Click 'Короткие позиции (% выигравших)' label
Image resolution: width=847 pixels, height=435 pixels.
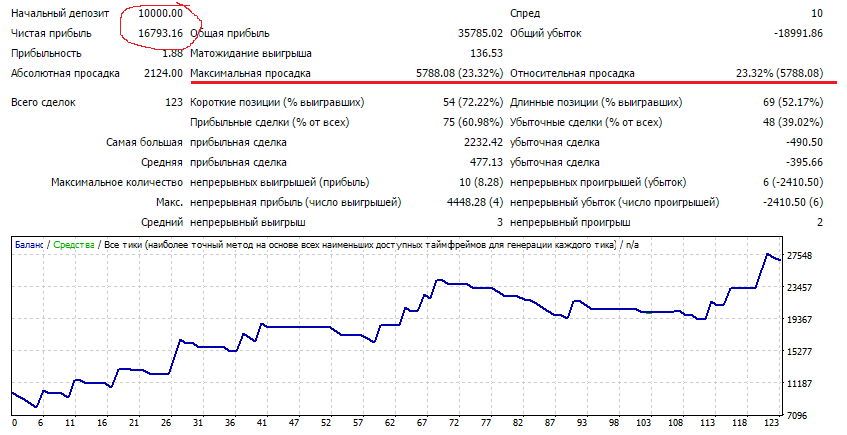pos(277,102)
